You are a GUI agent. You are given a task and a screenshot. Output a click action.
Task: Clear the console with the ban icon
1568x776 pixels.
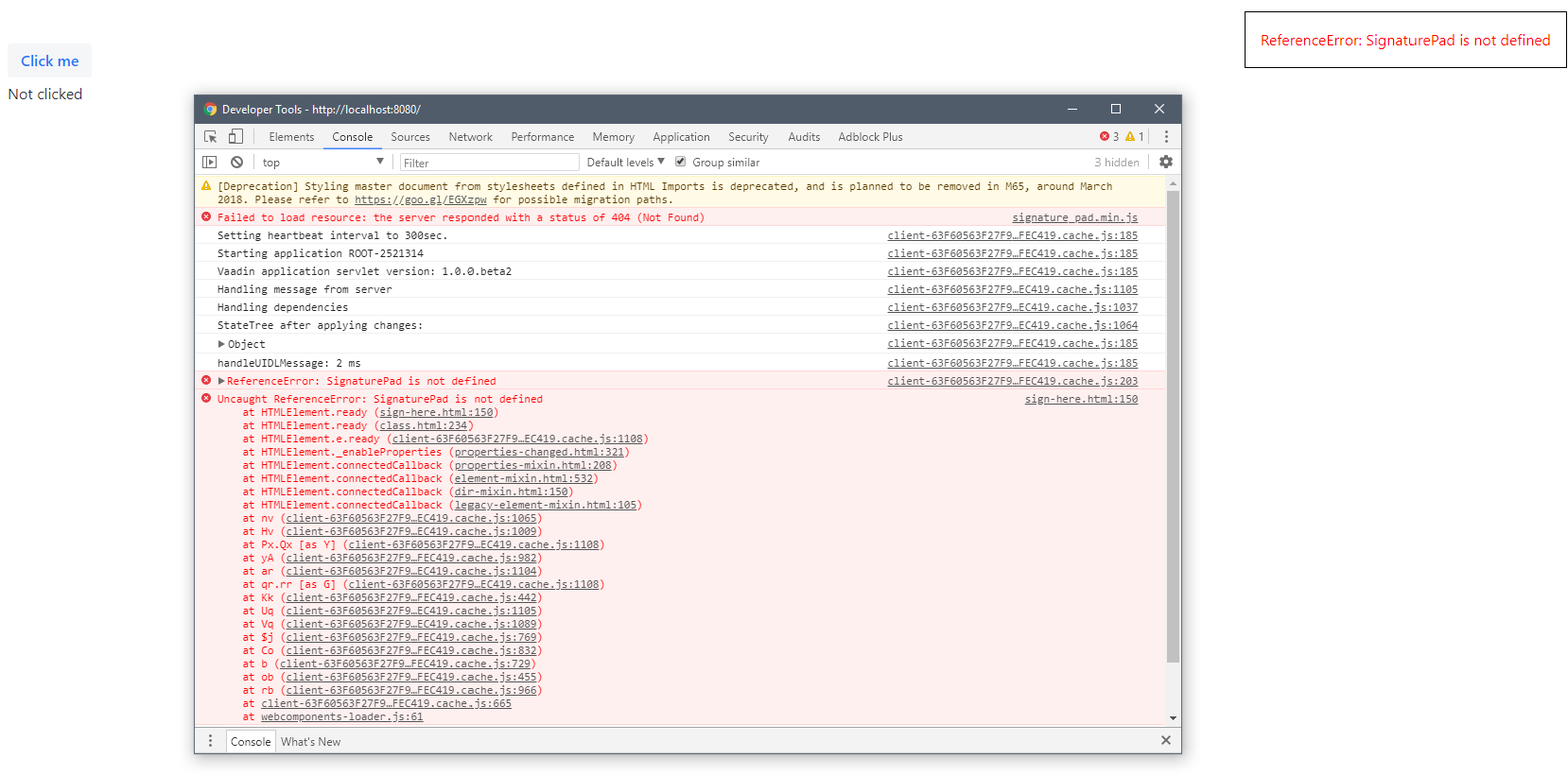click(x=236, y=163)
